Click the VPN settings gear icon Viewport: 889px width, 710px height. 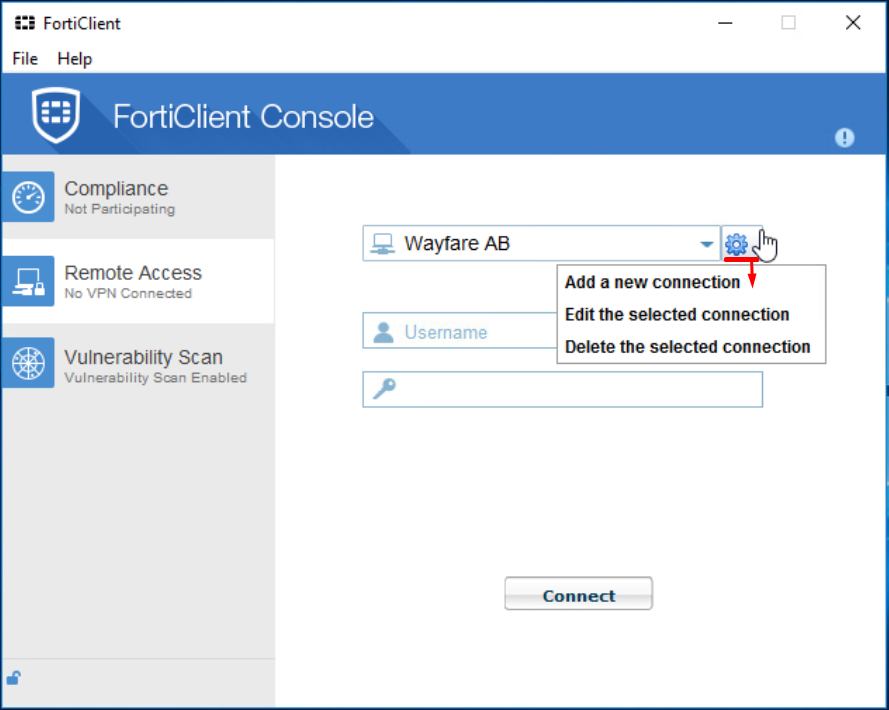(x=736, y=244)
